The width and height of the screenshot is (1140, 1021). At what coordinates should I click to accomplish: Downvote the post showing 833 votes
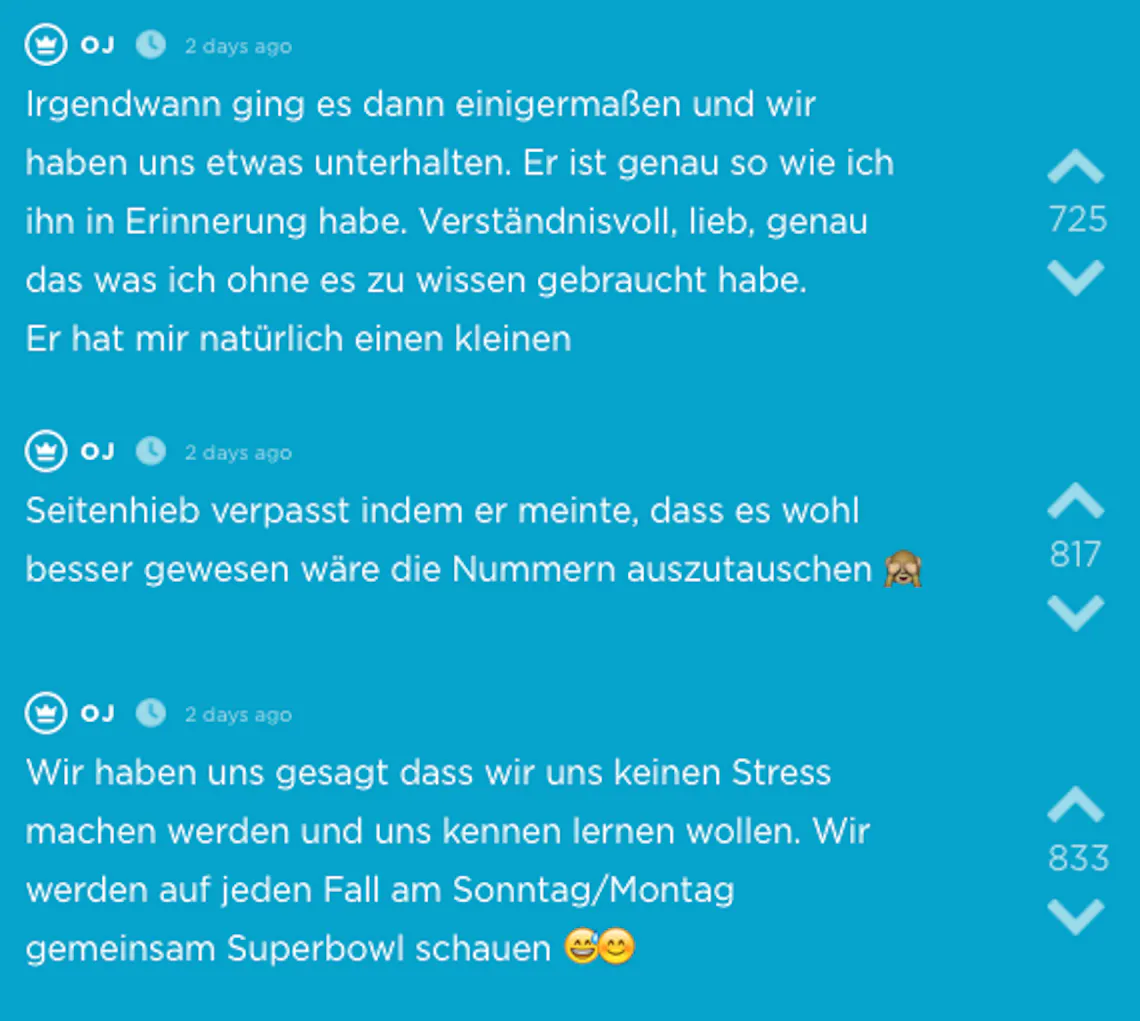pyautogui.click(x=1076, y=916)
